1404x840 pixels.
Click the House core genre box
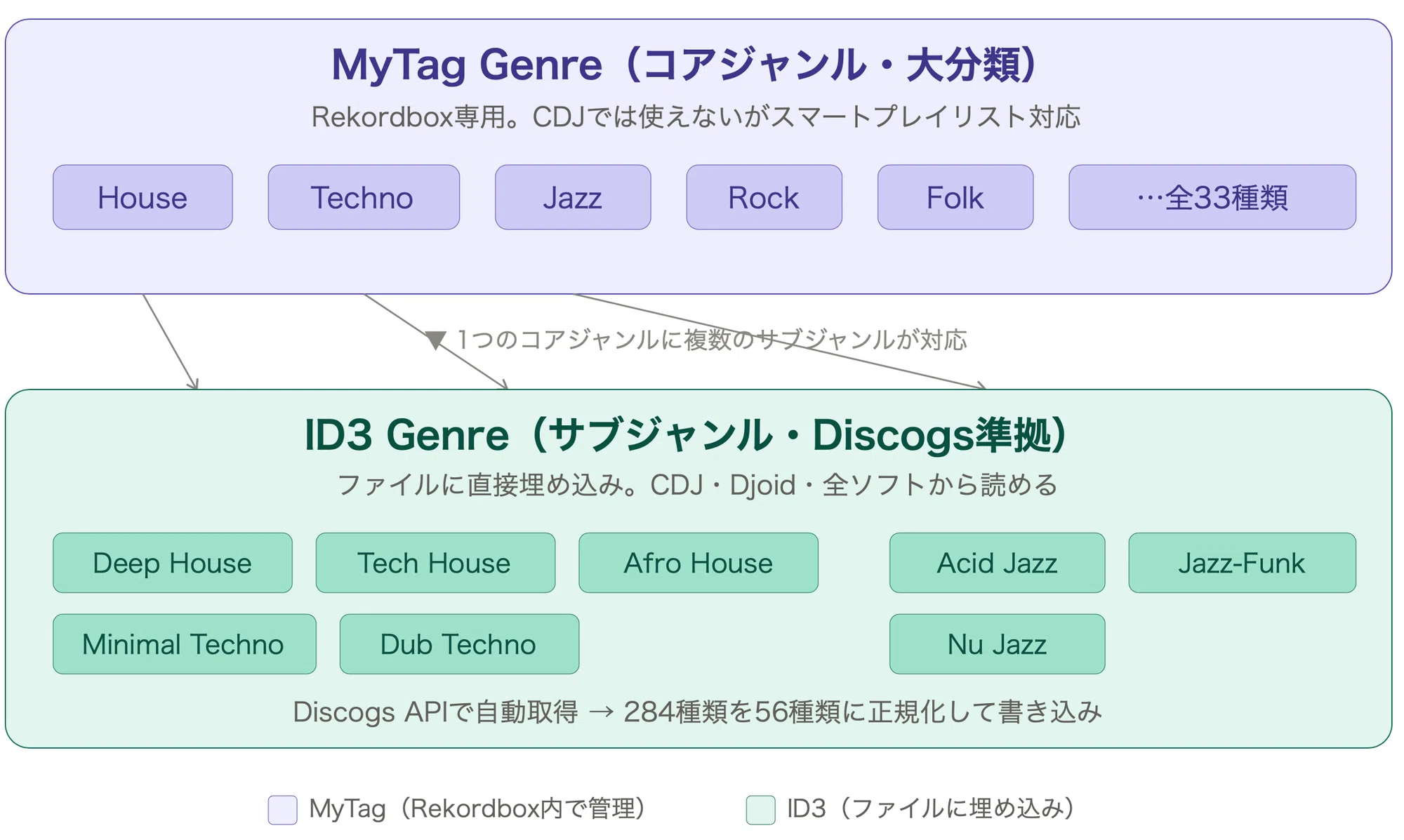point(143,197)
